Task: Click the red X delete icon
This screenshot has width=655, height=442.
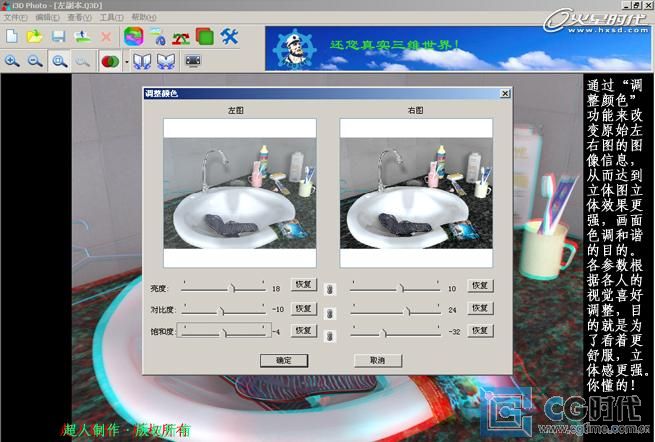Action: [x=106, y=37]
